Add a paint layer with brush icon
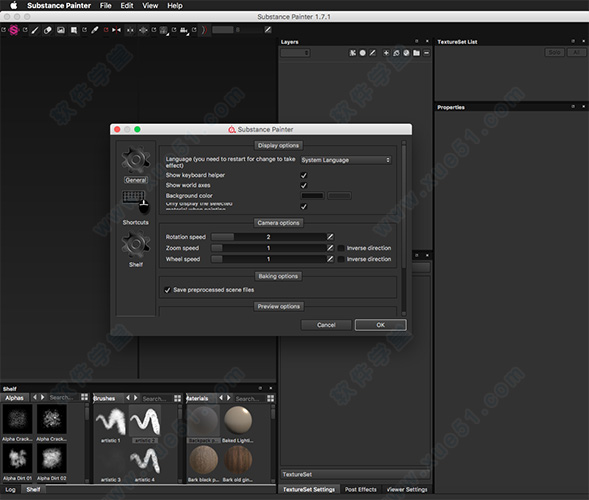The image size is (589, 500). point(373,53)
